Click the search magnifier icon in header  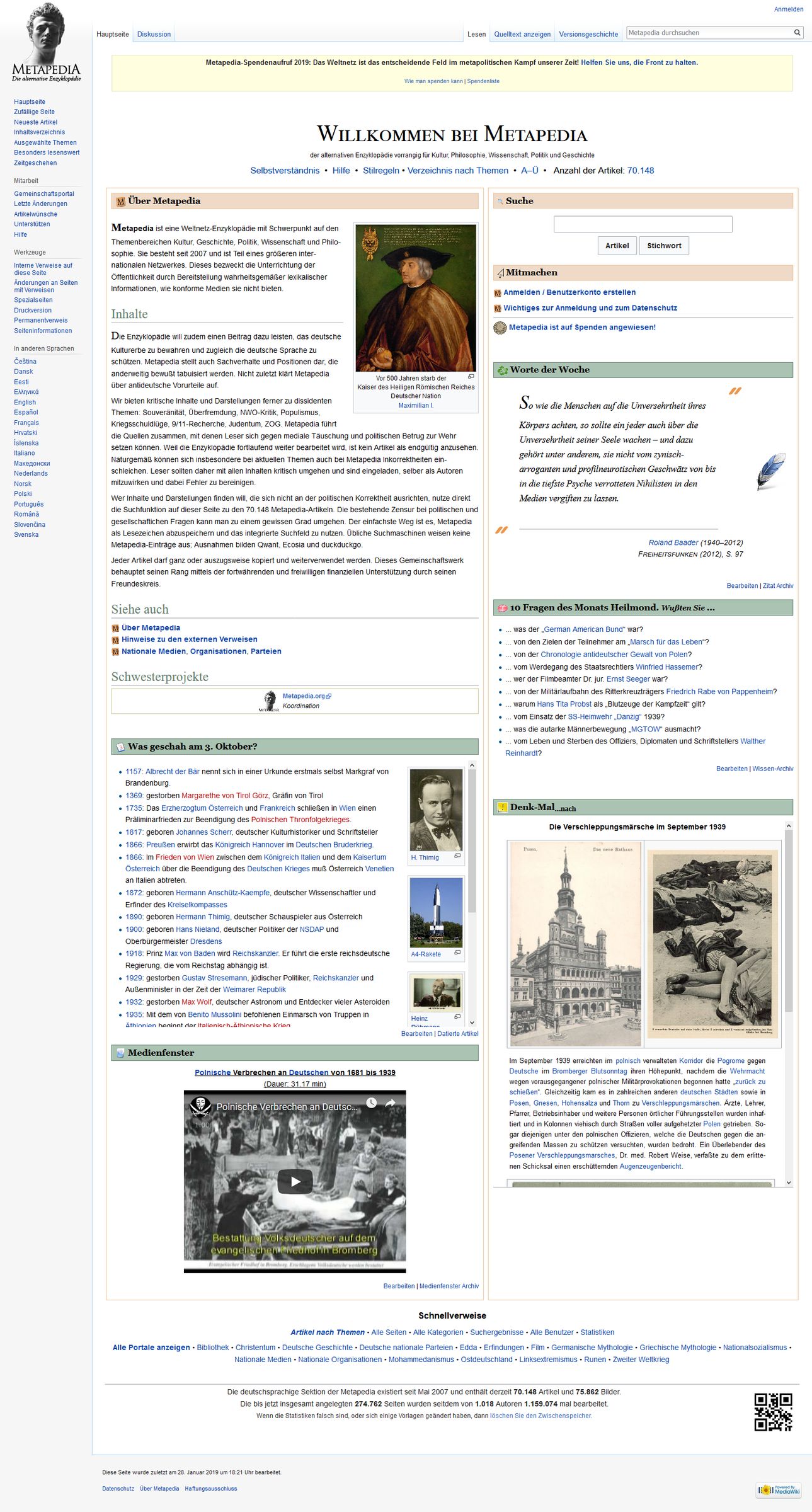point(797,33)
